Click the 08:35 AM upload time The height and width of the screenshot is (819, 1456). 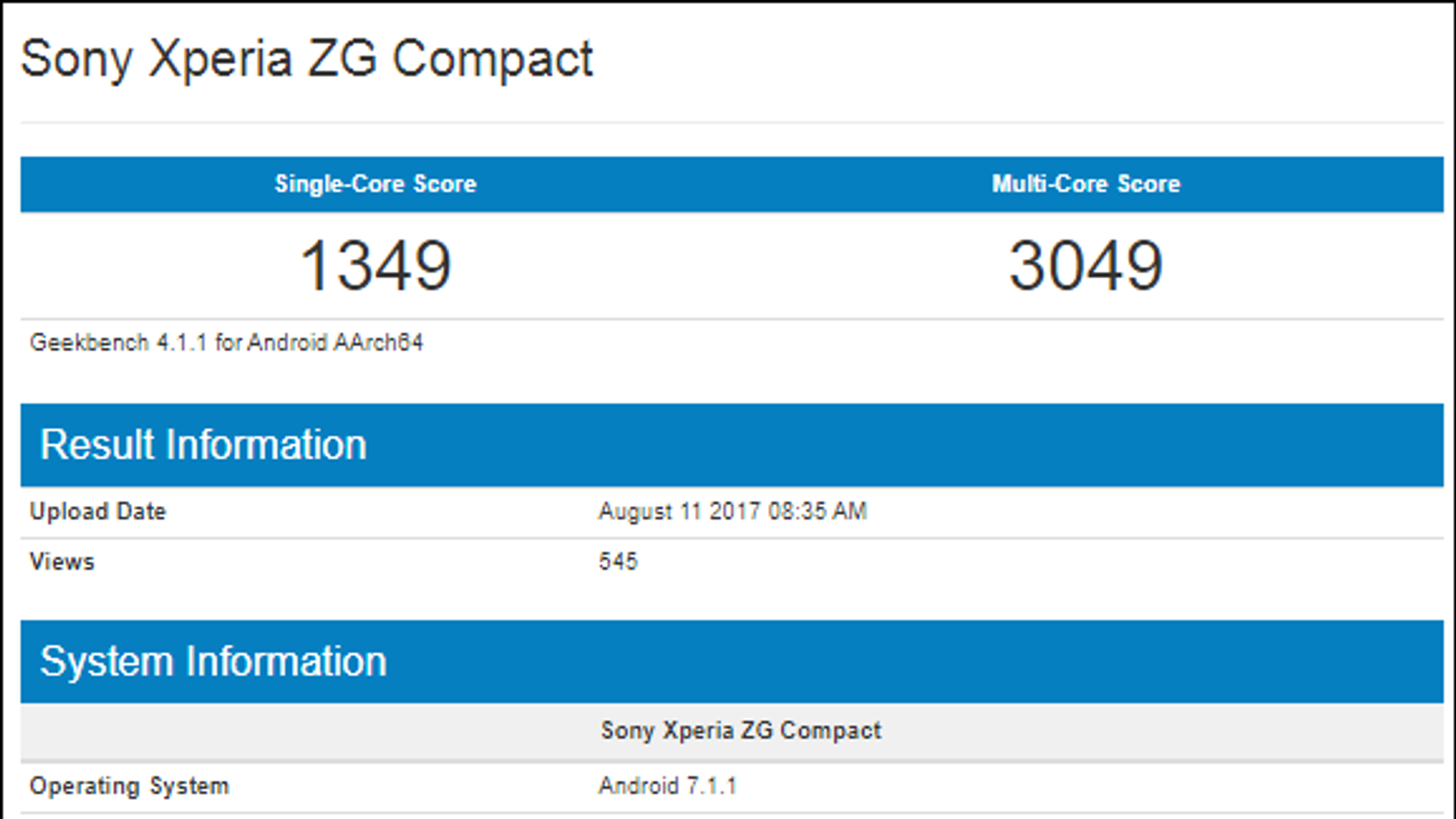[x=817, y=511]
